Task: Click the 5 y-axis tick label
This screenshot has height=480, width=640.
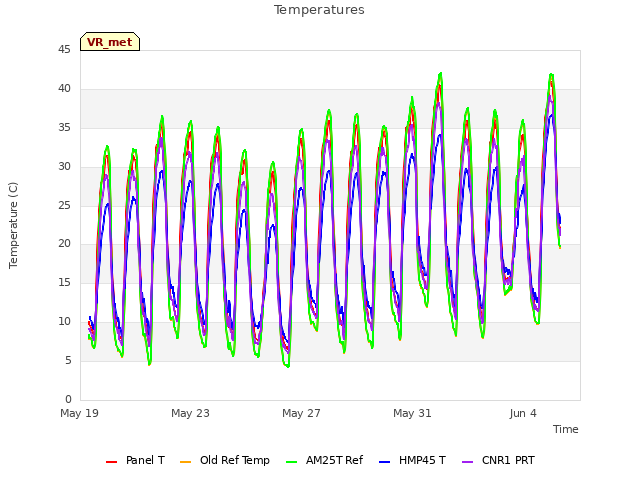Action: [68, 360]
